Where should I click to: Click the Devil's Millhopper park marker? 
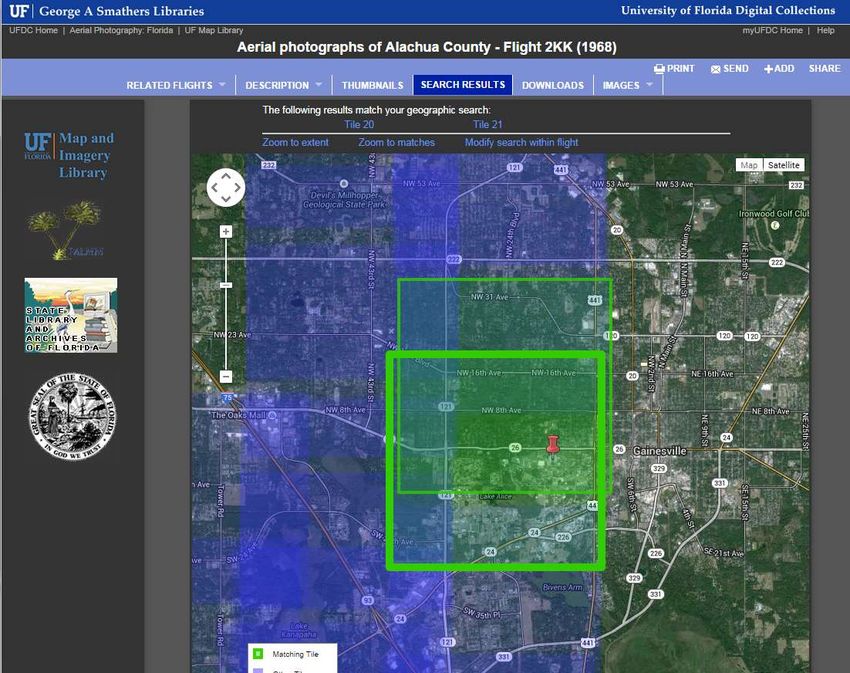click(x=344, y=184)
